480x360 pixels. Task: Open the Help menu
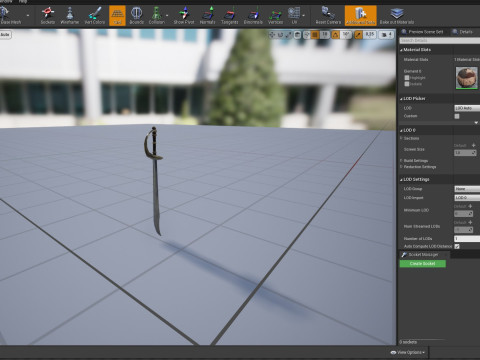[22, 1]
